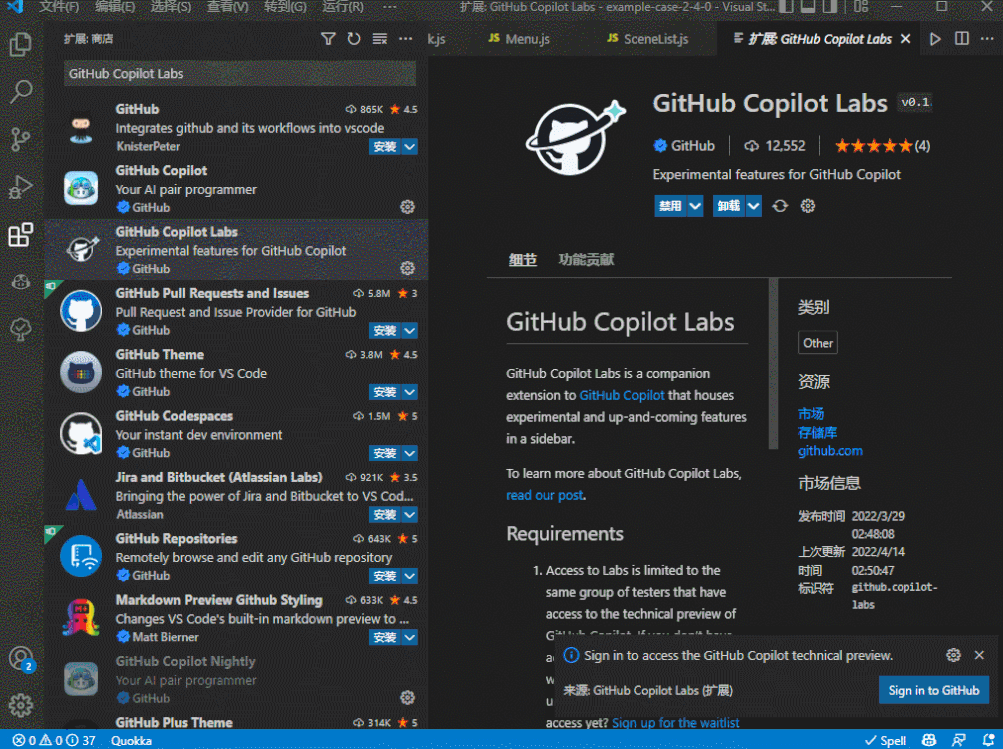Click the extension search box showing GitHub Copilot Labs
The image size is (1003, 749).
238,74
